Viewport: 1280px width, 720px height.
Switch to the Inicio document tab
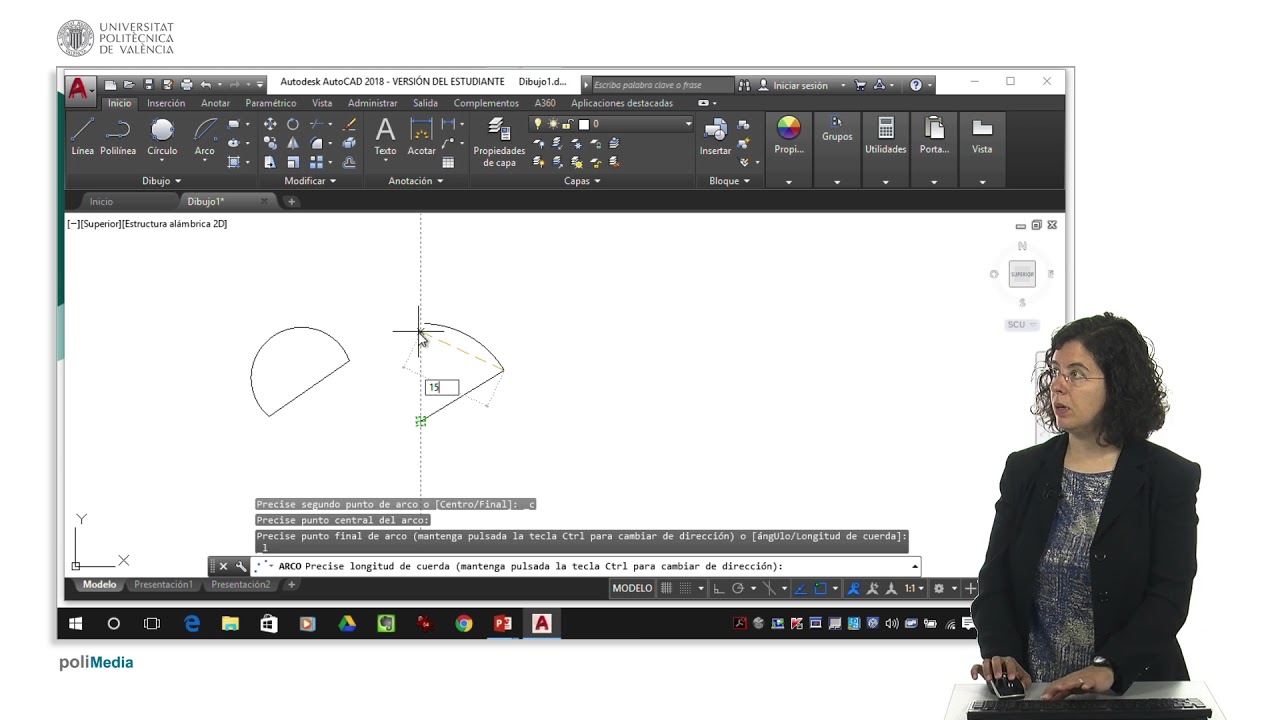tap(101, 201)
